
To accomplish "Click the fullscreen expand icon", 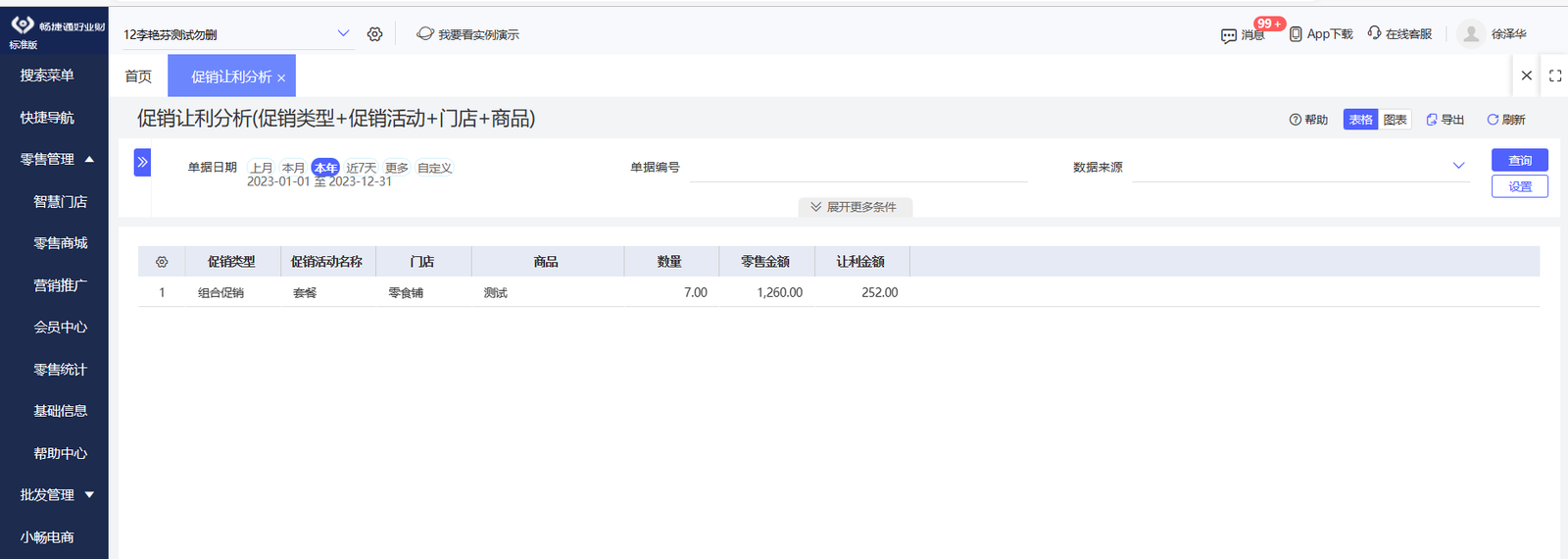I will coord(1555,76).
